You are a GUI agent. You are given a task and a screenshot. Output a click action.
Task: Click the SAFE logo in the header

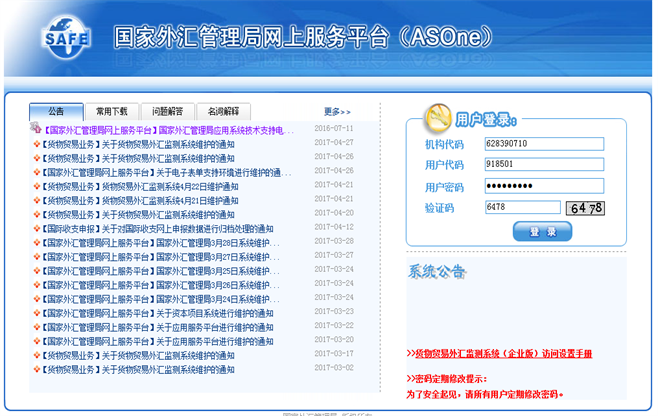[66, 39]
